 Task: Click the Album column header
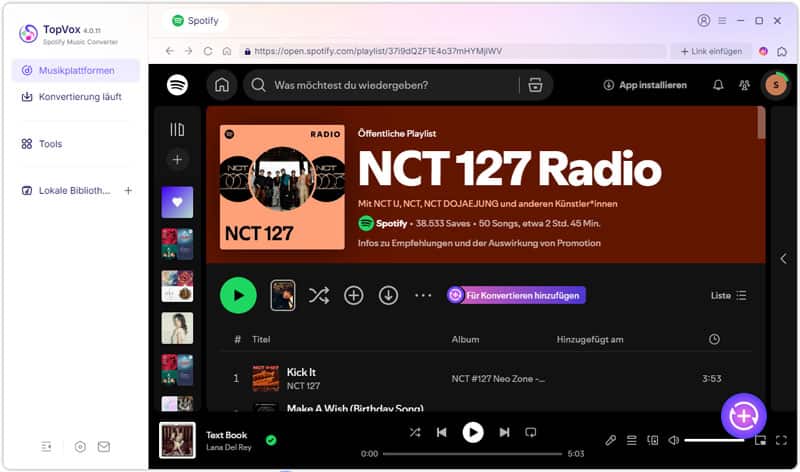(465, 339)
